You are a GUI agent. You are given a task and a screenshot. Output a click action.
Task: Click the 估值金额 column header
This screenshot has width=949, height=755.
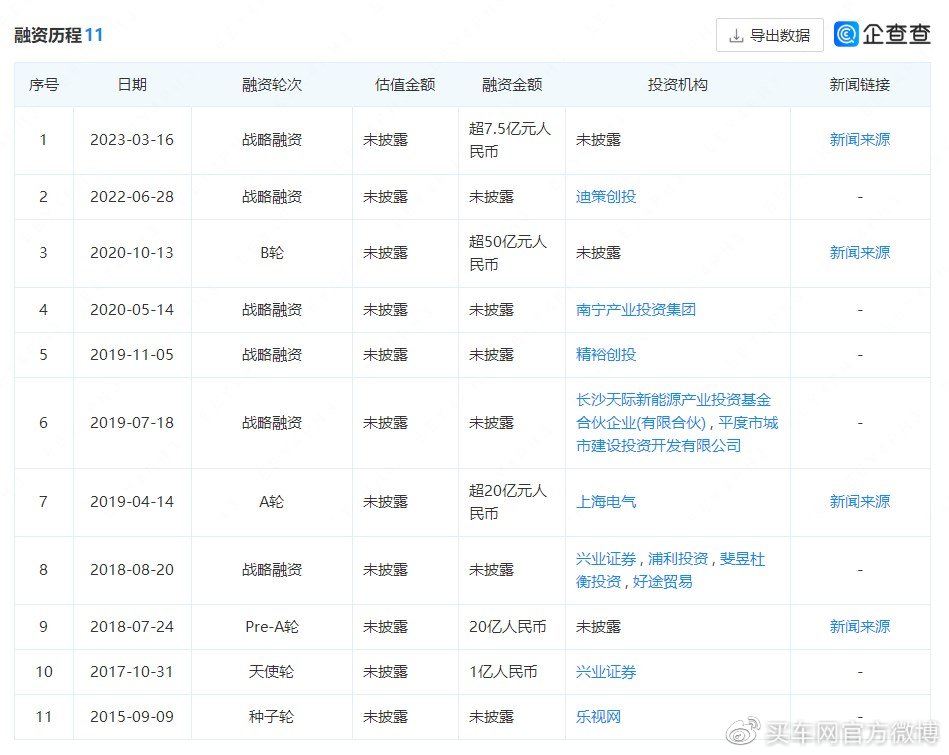[x=405, y=85]
